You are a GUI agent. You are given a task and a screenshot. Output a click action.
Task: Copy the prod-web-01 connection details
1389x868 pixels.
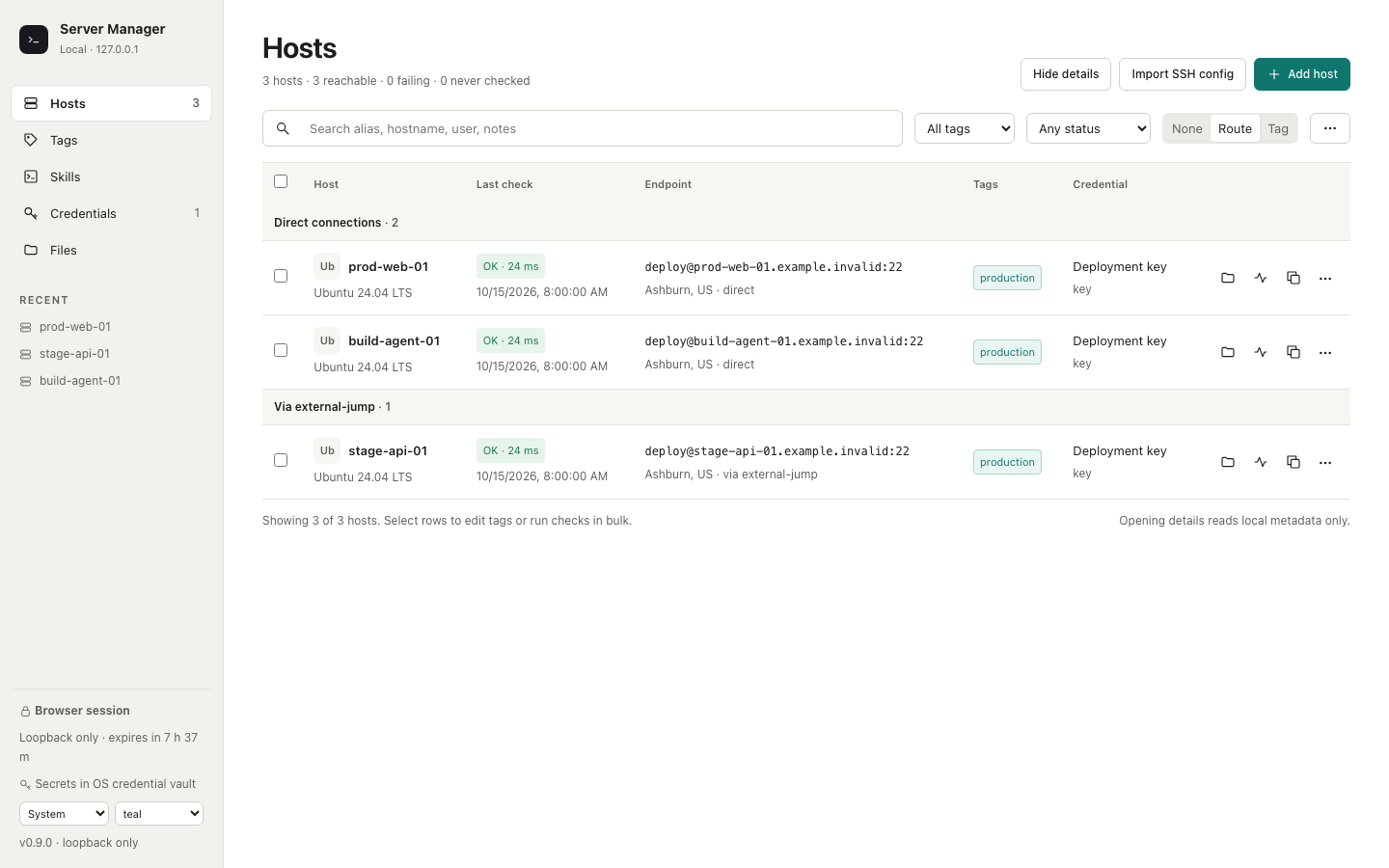point(1294,278)
